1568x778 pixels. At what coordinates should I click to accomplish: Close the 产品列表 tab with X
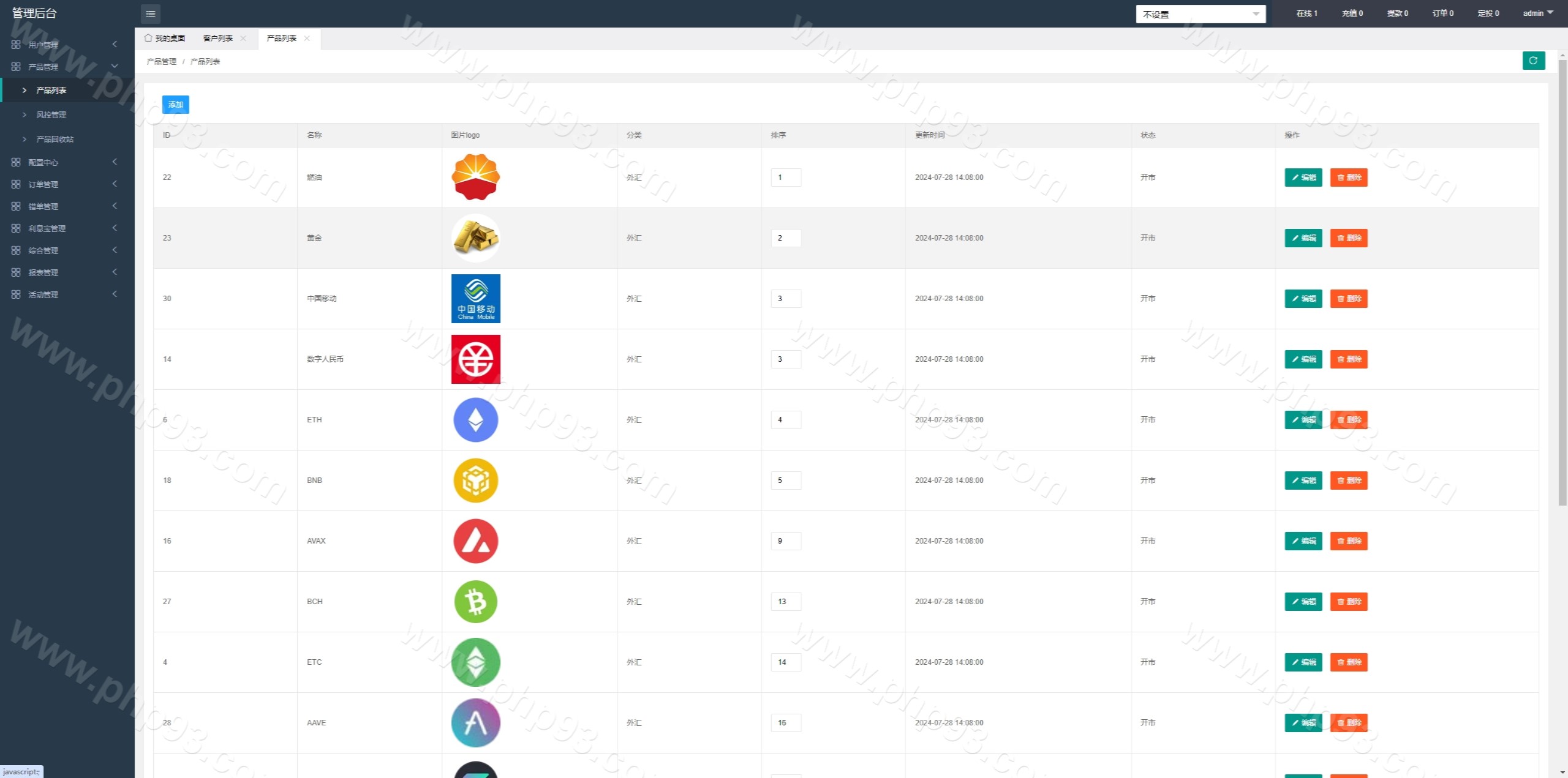tap(307, 39)
